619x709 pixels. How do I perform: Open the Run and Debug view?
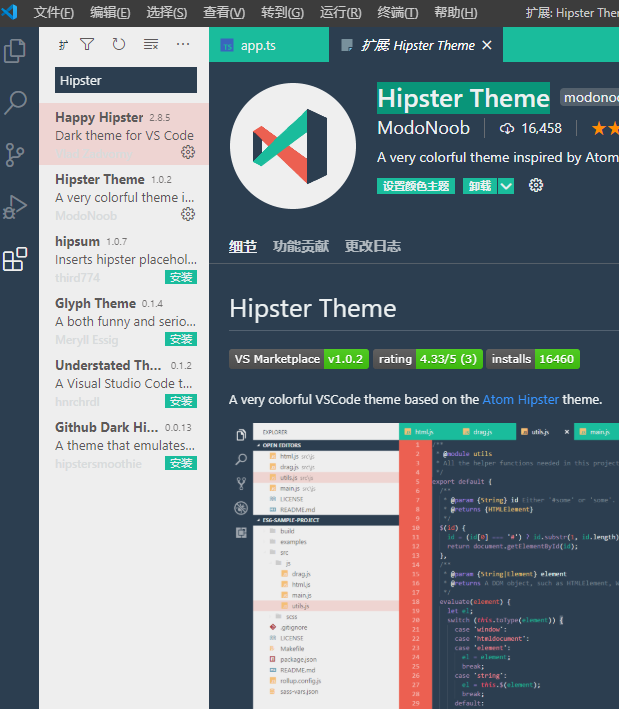click(15, 207)
